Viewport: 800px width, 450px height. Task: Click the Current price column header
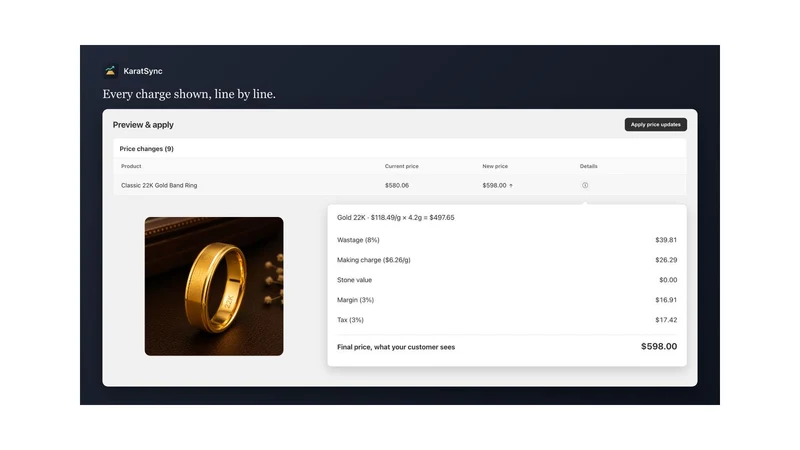(x=402, y=166)
